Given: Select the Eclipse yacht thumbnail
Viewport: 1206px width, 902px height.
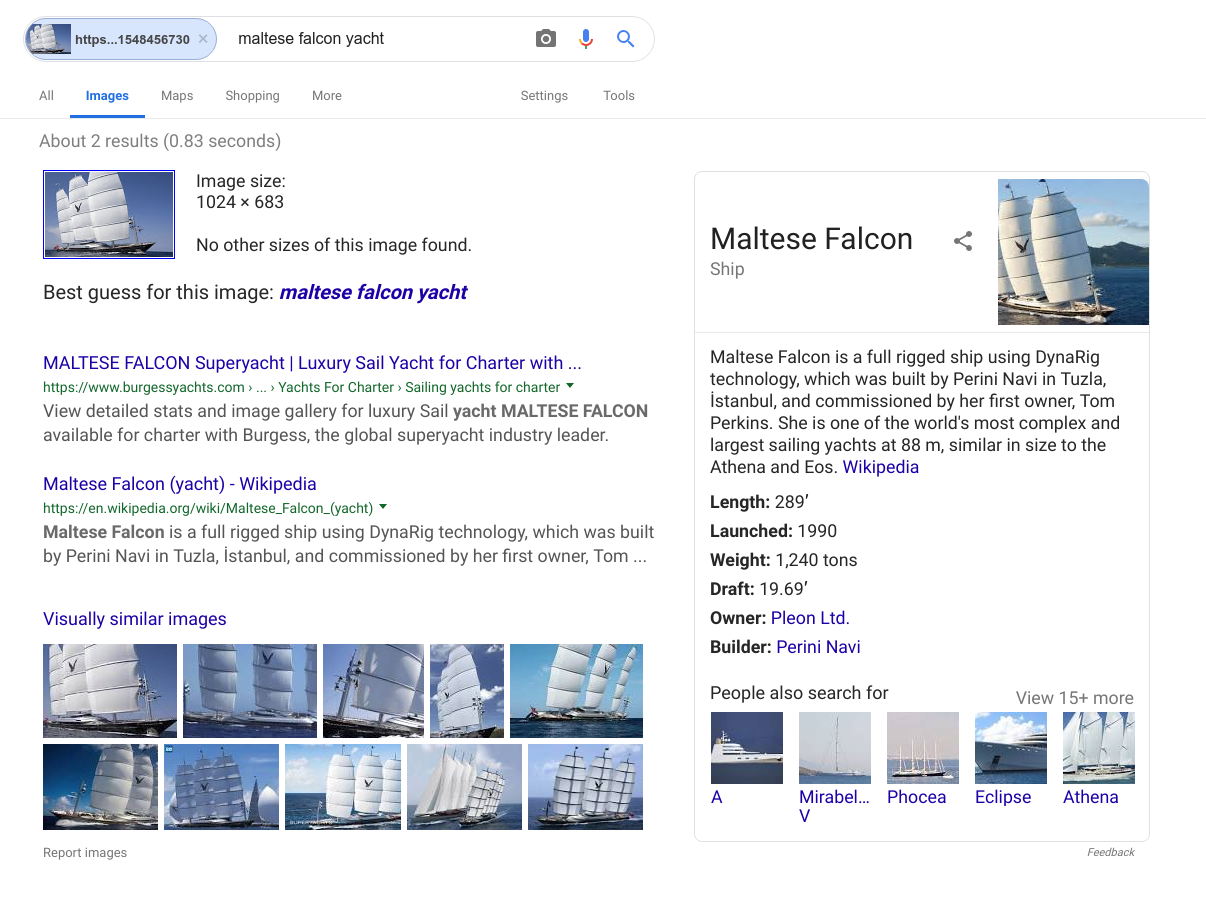Looking at the screenshot, I should tap(1010, 748).
